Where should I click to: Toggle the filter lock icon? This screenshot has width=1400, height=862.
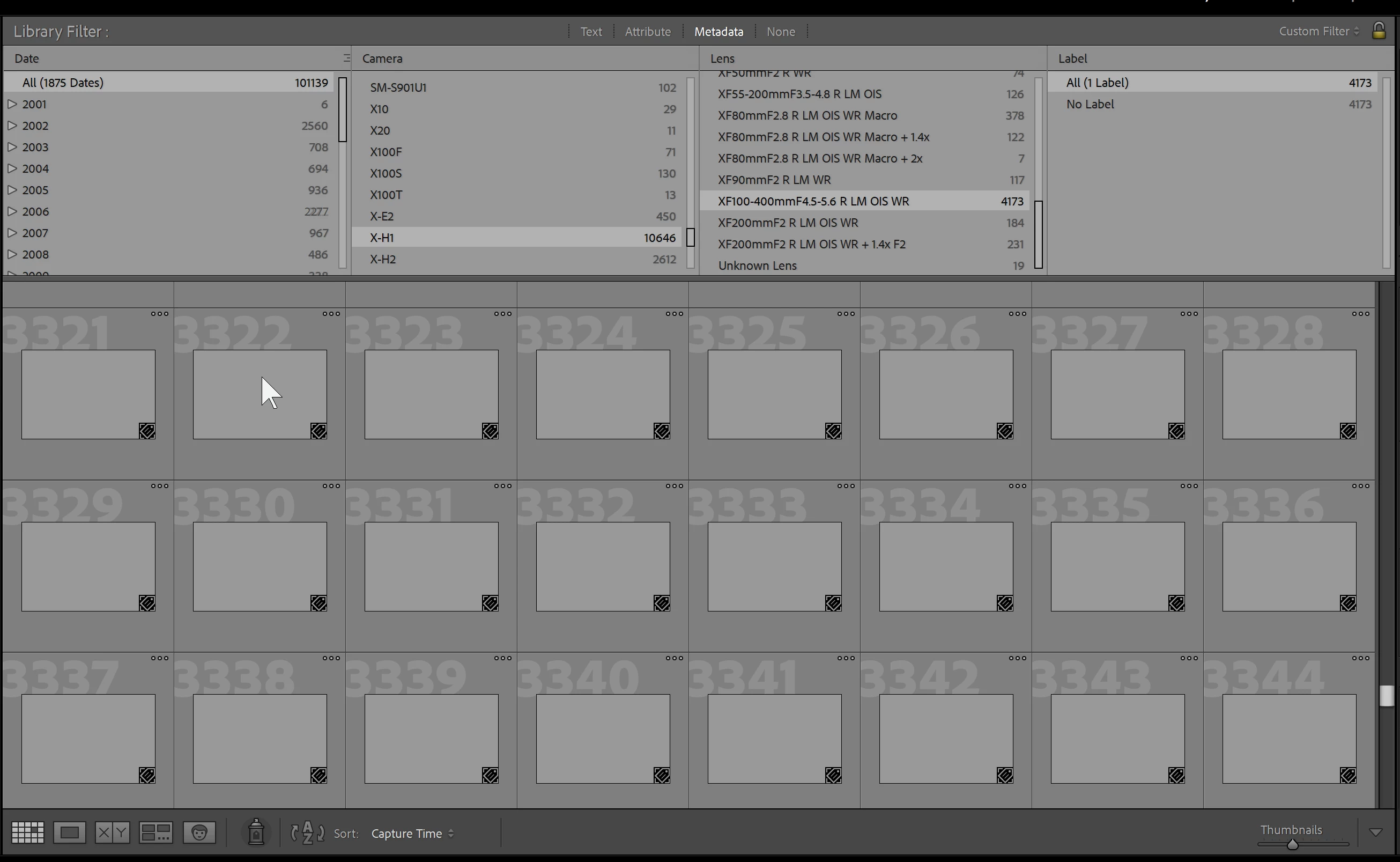coord(1379,31)
